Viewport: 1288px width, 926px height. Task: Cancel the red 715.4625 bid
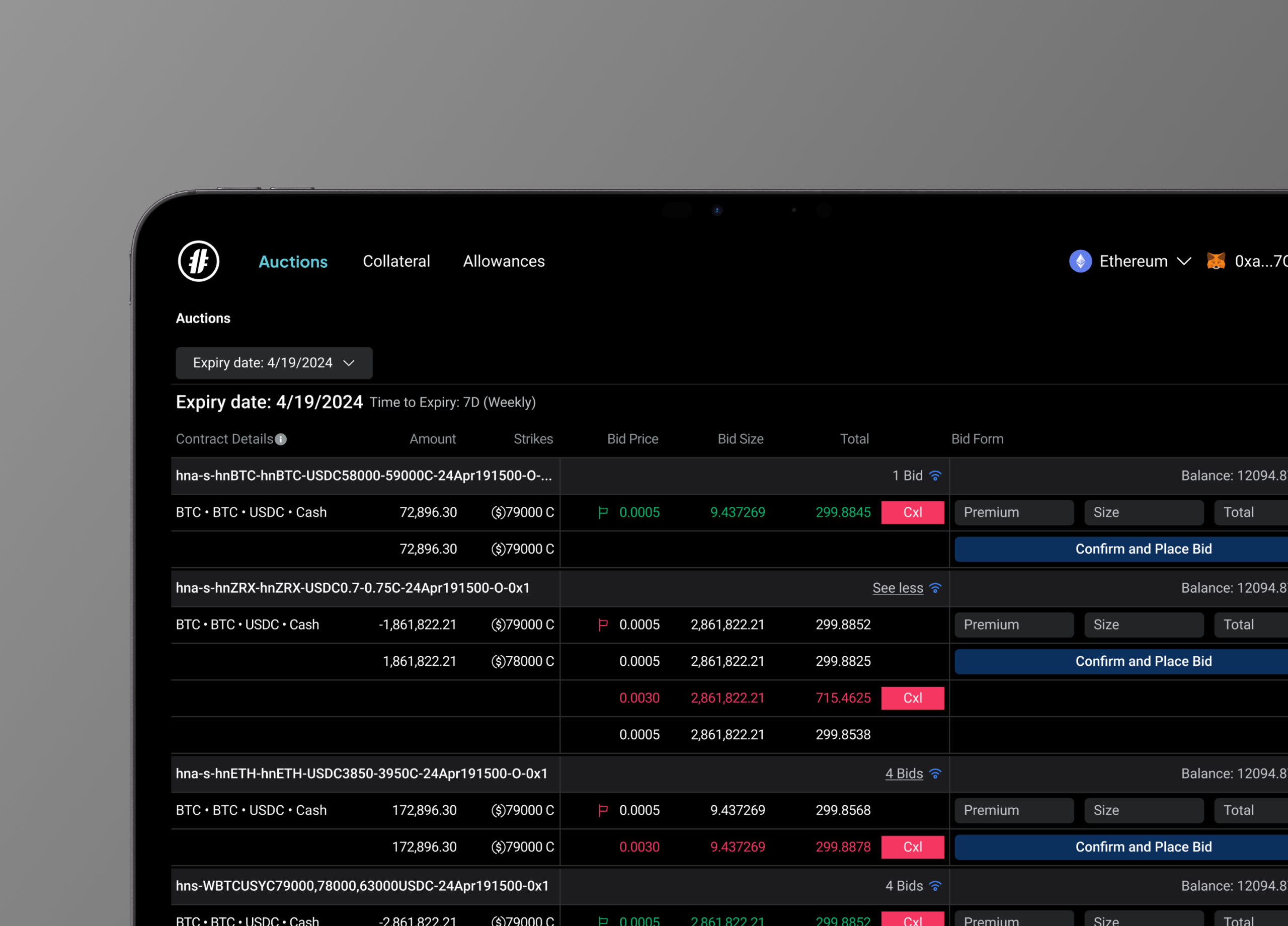pos(912,698)
